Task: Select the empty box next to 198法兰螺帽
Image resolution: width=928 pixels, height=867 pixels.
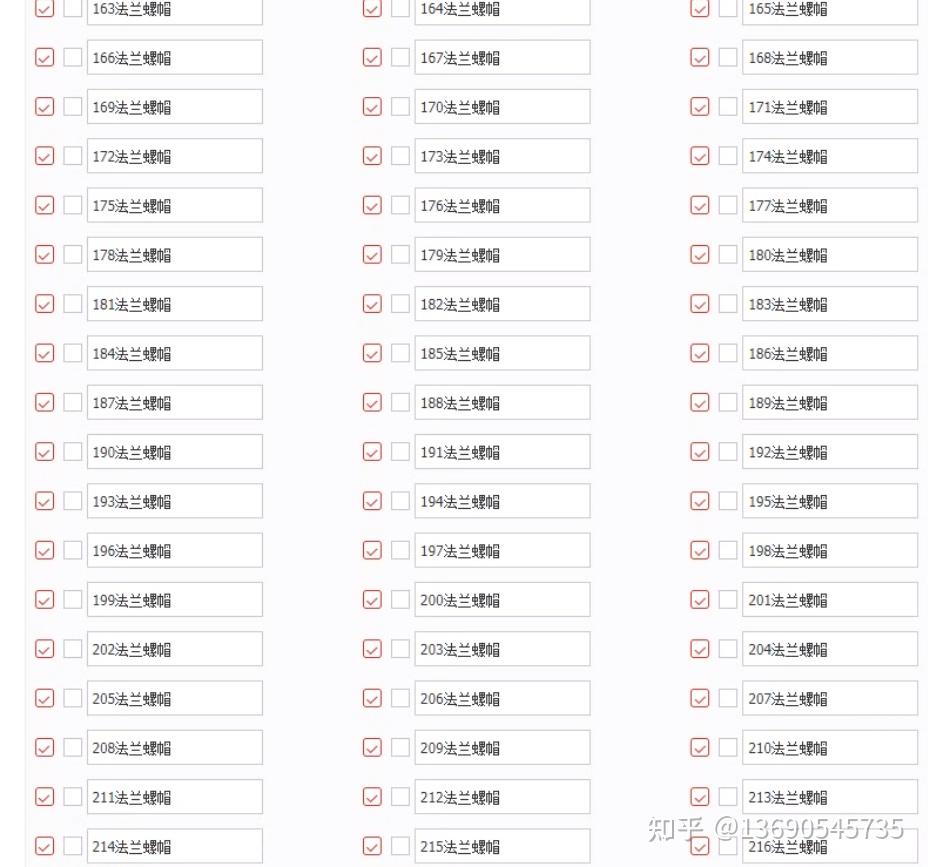Action: pos(728,550)
